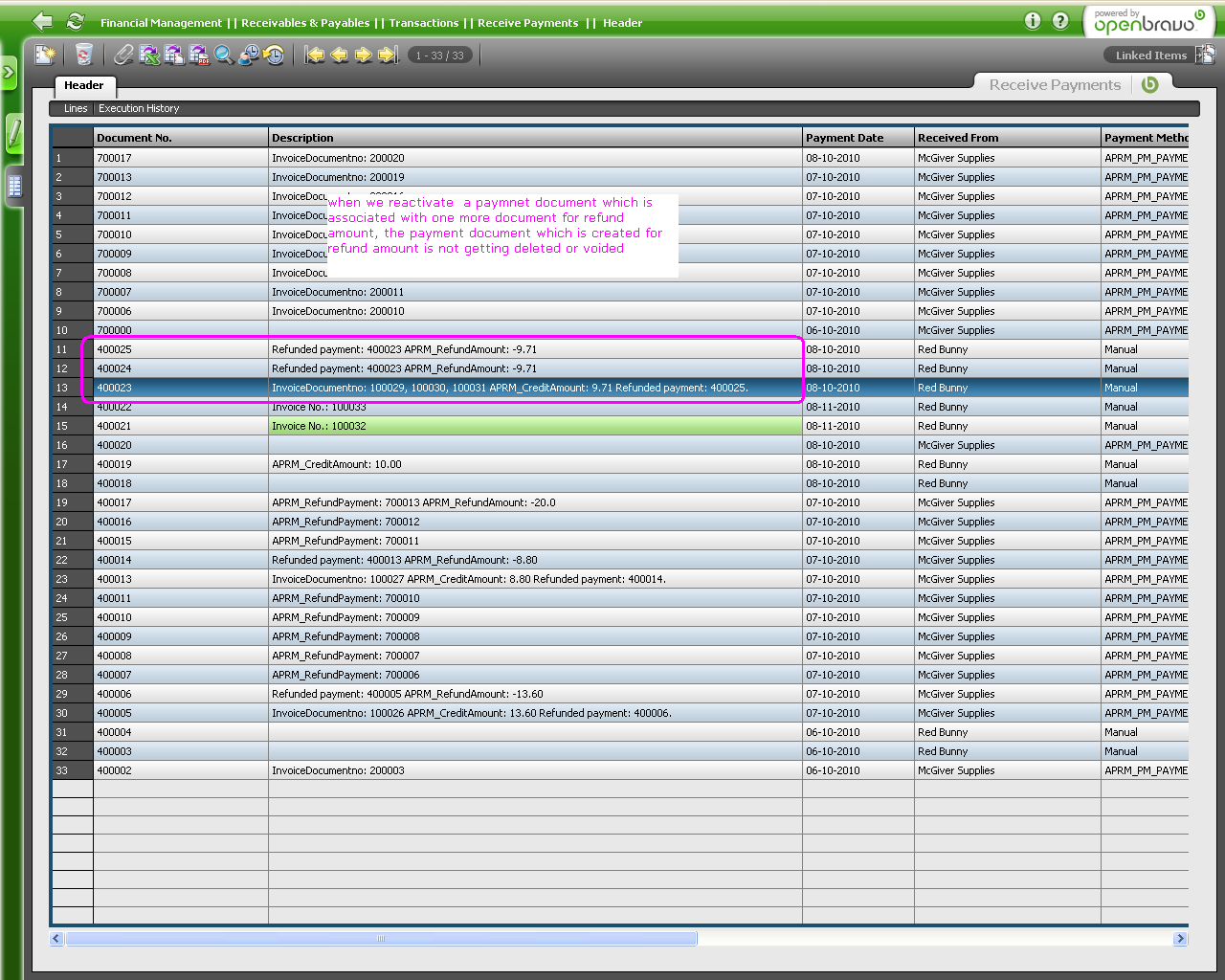Jump to the last record
Screen dimensions: 1225x980
tap(388, 56)
